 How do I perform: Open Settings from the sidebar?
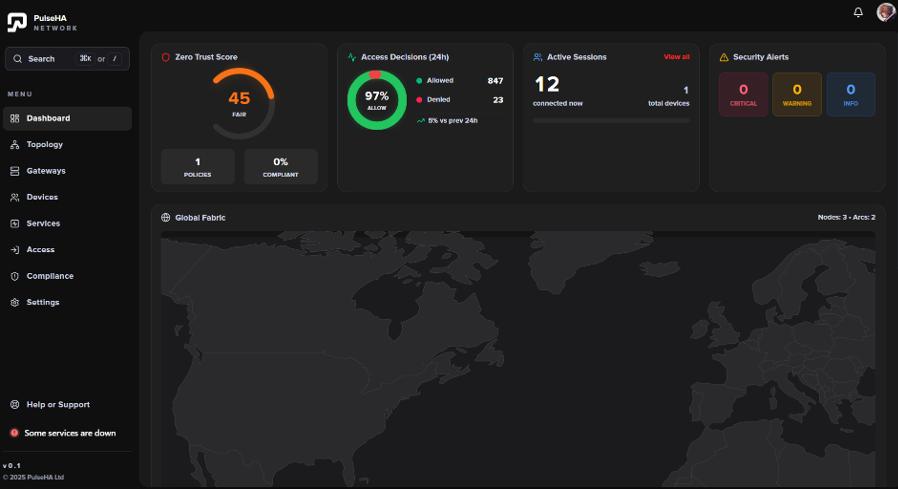click(x=43, y=302)
